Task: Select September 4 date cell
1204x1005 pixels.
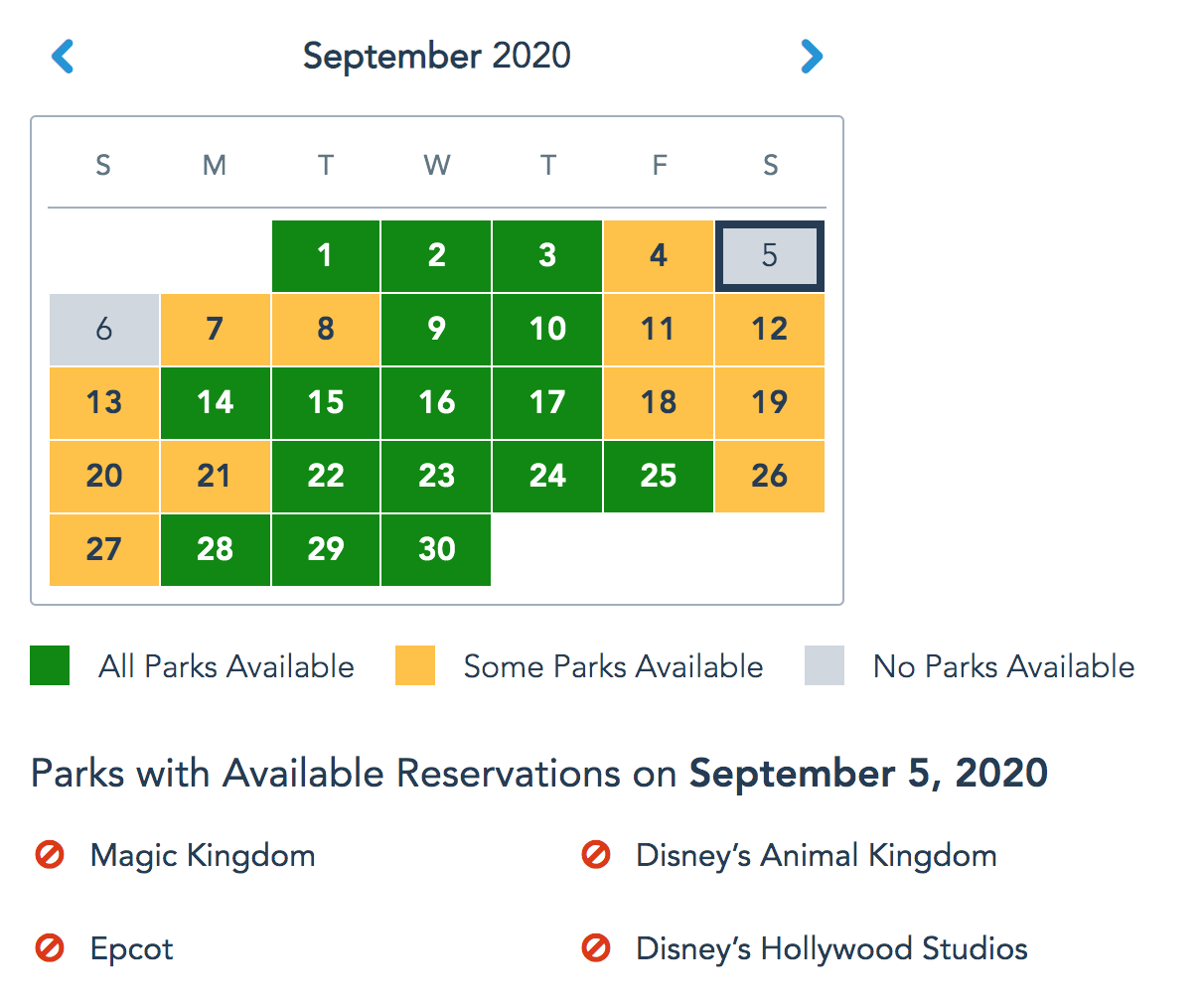Action: (x=658, y=256)
